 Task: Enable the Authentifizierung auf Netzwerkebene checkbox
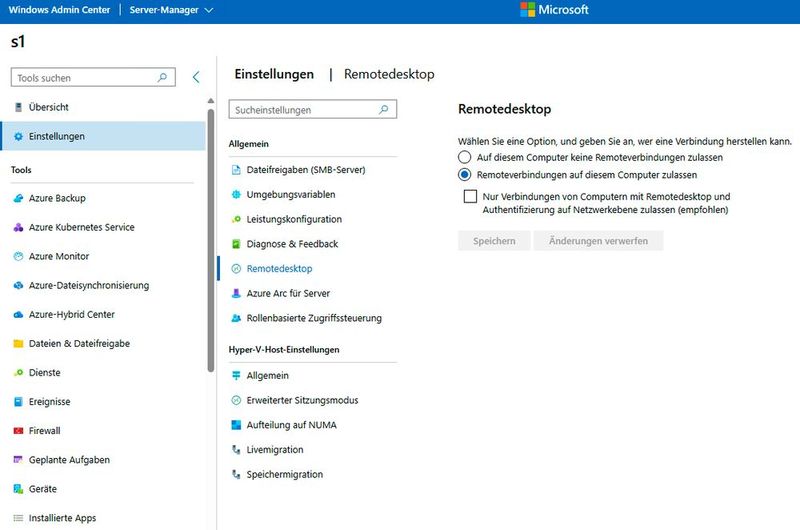click(470, 196)
